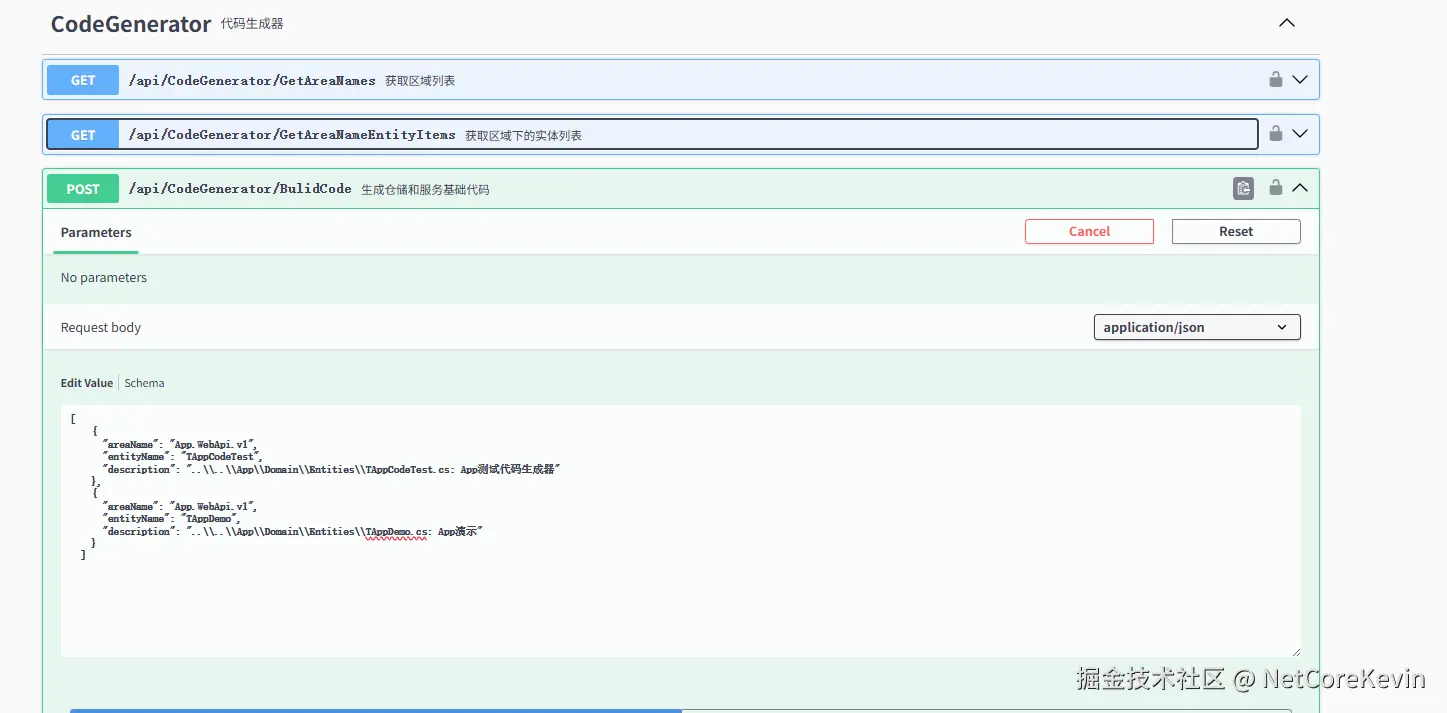Collapse the BulidCode endpoint chevron
The image size is (1447, 713).
tap(1300, 188)
